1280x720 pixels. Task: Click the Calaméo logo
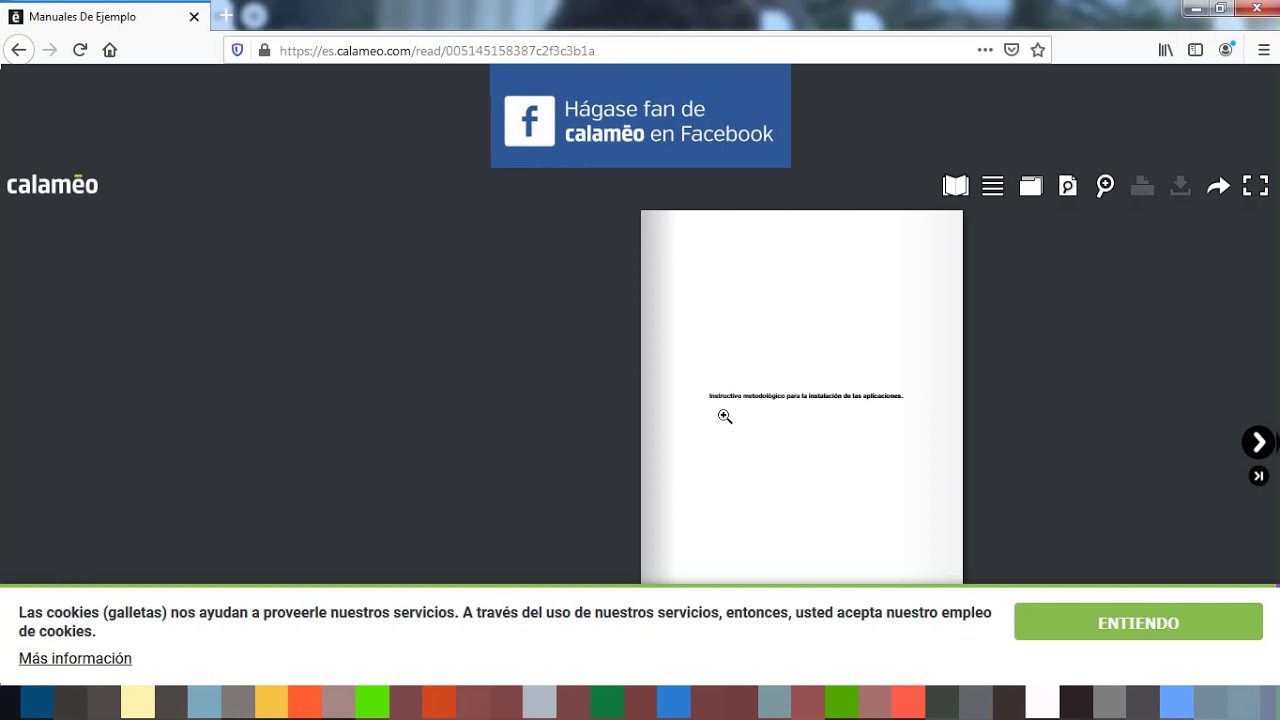[52, 185]
